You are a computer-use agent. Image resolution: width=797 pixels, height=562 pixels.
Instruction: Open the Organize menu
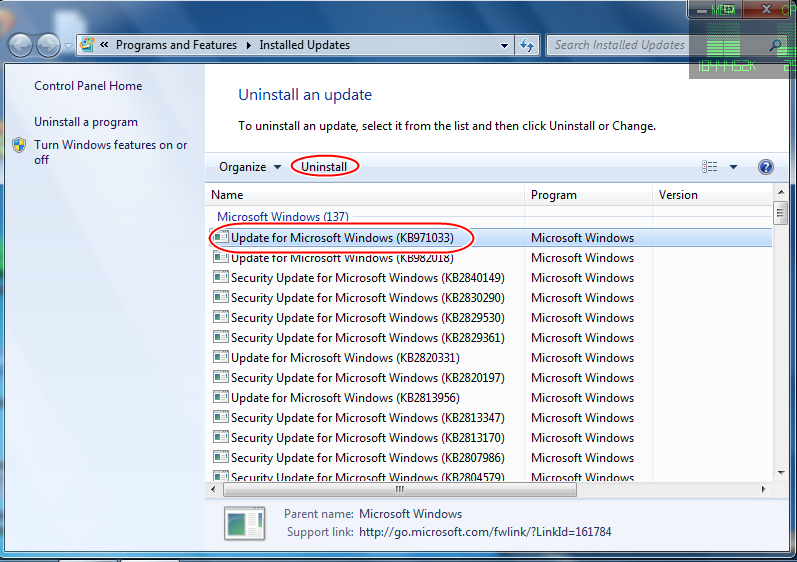click(x=250, y=167)
